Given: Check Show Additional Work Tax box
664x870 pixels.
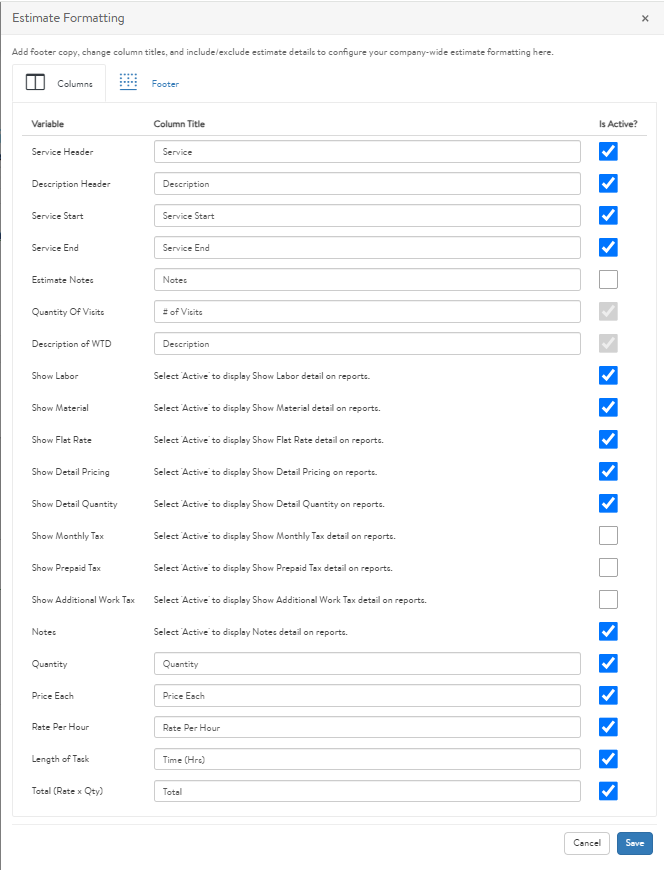Looking at the screenshot, I should (608, 600).
